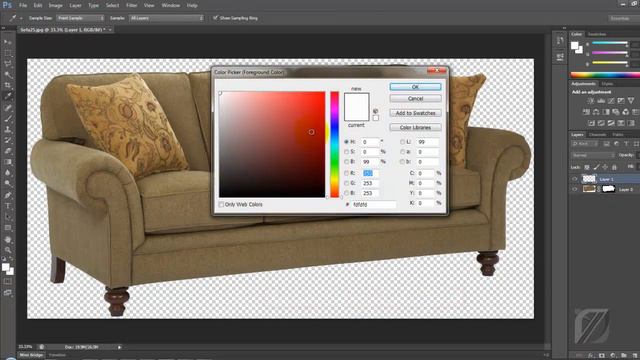Screen dimensions: 640x360
Task: Click the lock position icon in Layers
Action: pyautogui.click(x=605, y=167)
